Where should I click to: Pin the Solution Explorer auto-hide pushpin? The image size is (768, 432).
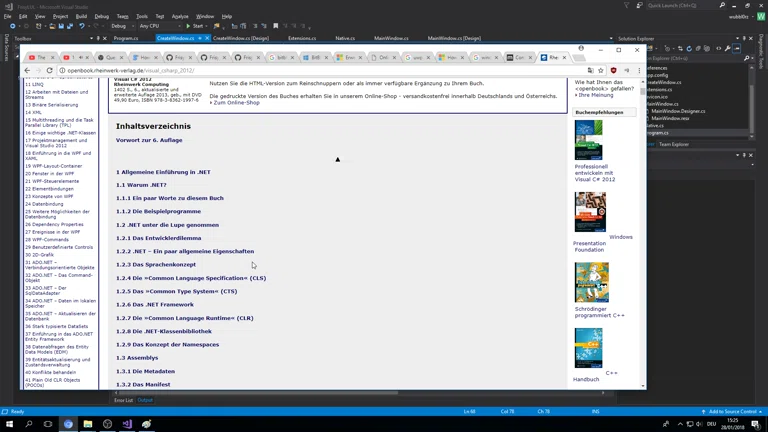pos(744,38)
